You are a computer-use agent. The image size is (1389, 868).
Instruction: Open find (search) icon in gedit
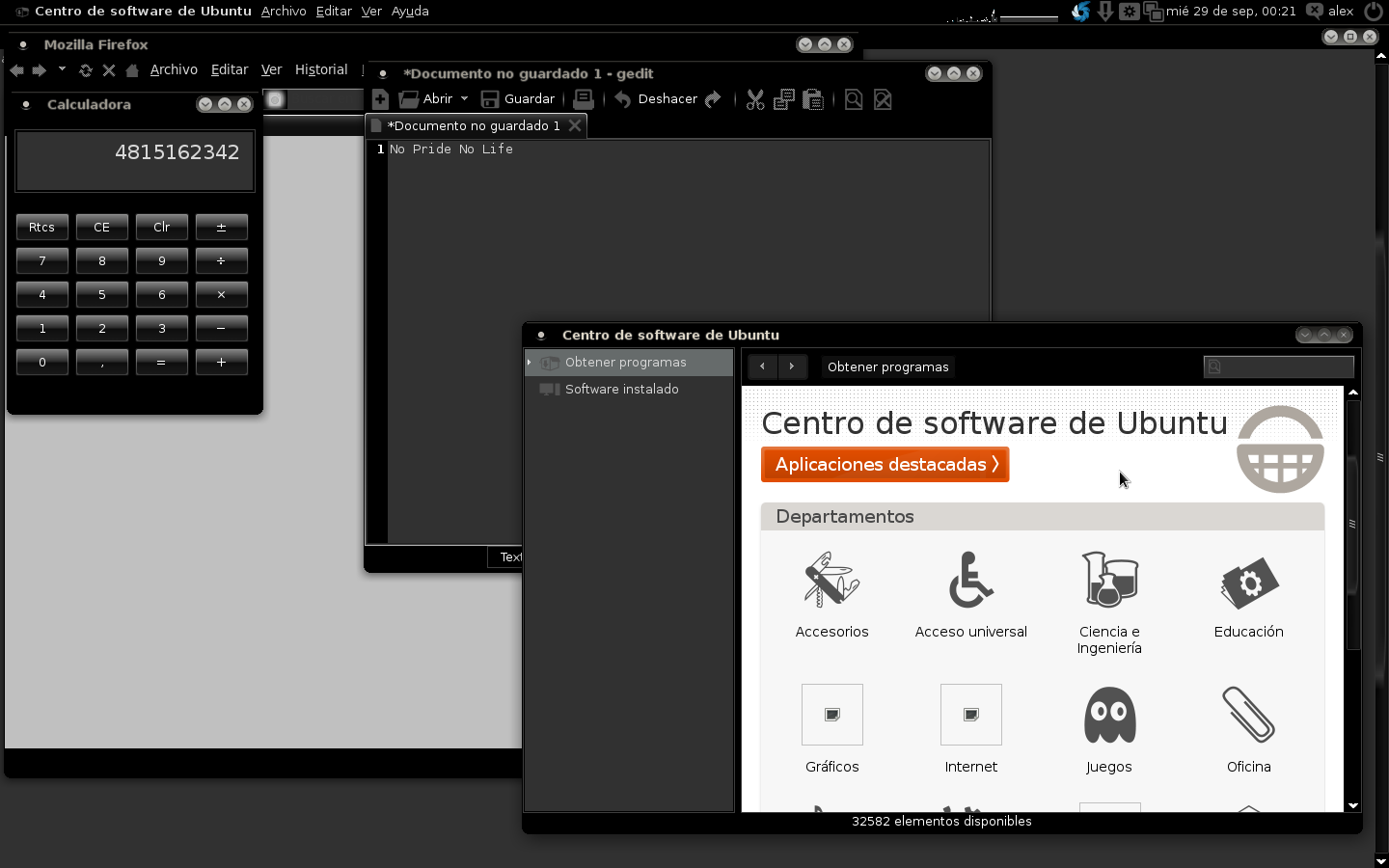click(x=854, y=99)
